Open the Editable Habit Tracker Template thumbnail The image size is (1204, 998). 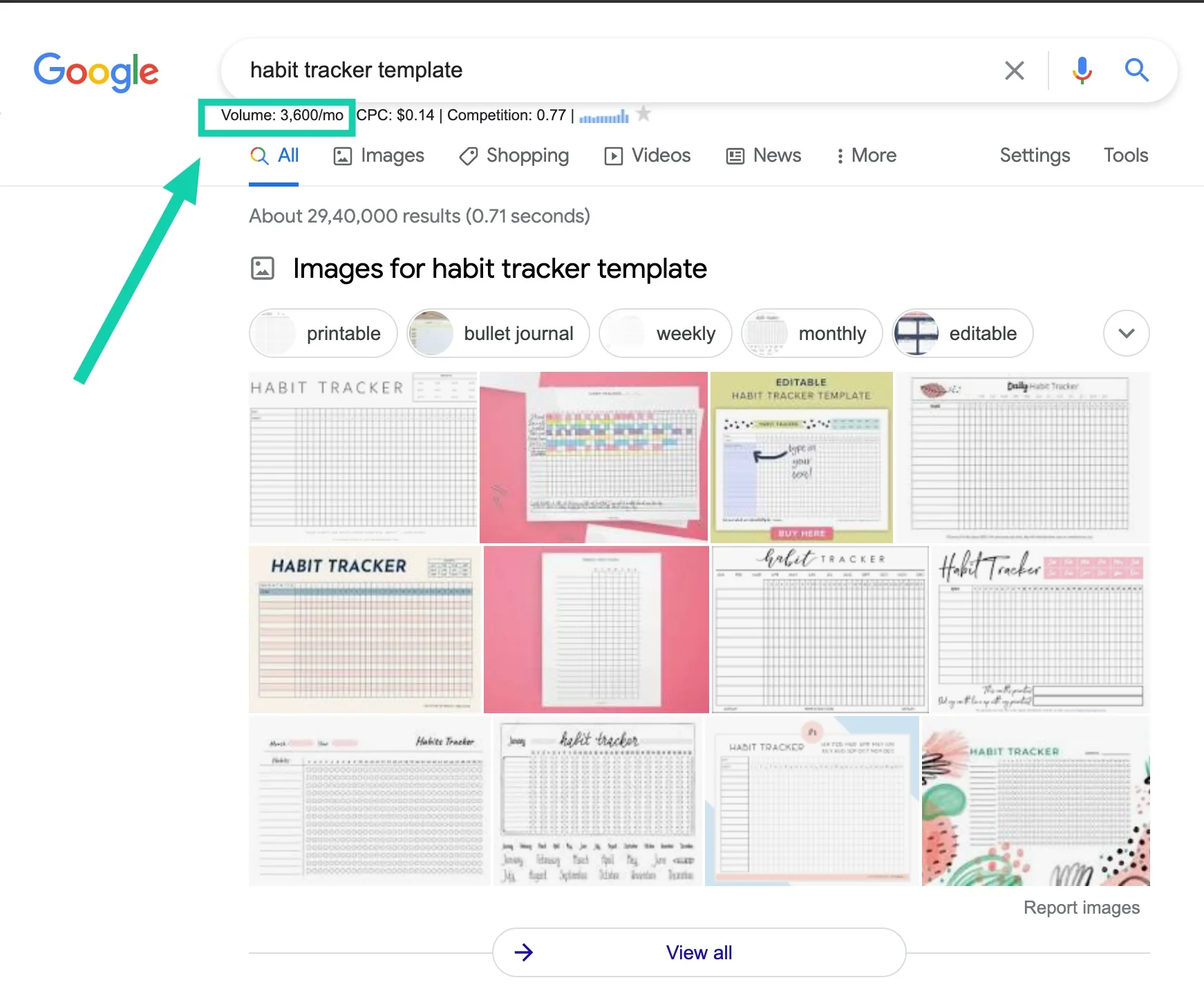(x=801, y=458)
